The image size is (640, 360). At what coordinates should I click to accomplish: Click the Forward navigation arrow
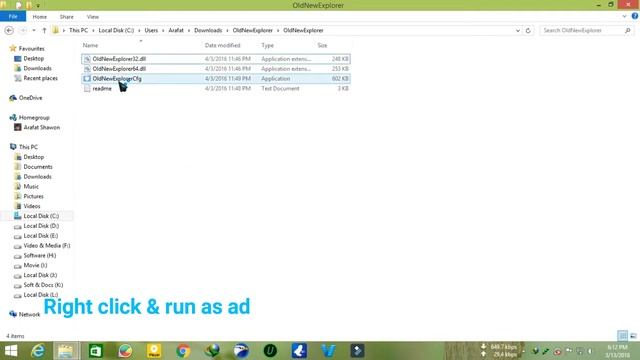point(23,30)
